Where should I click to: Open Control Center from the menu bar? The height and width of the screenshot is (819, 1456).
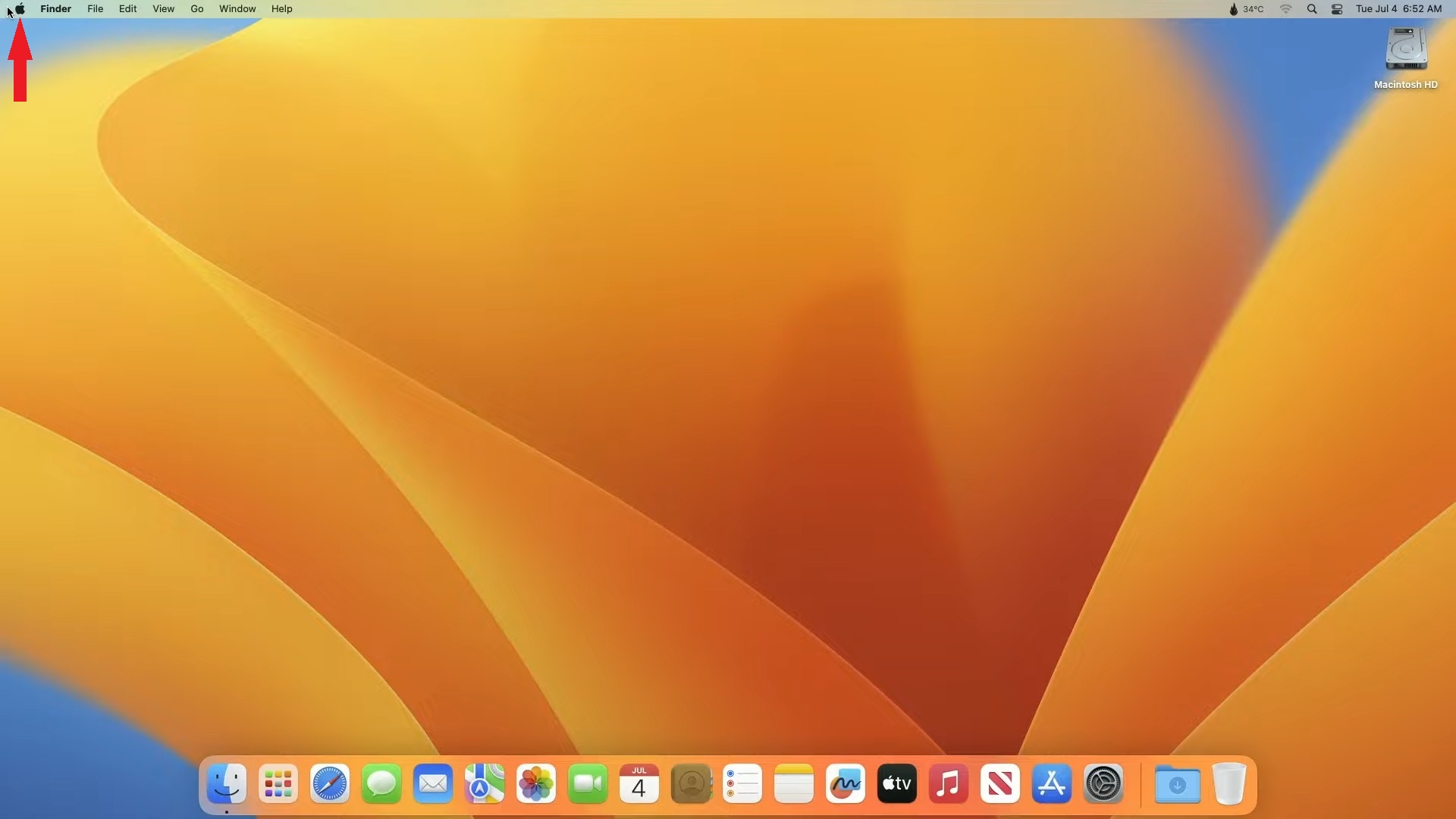click(1337, 8)
